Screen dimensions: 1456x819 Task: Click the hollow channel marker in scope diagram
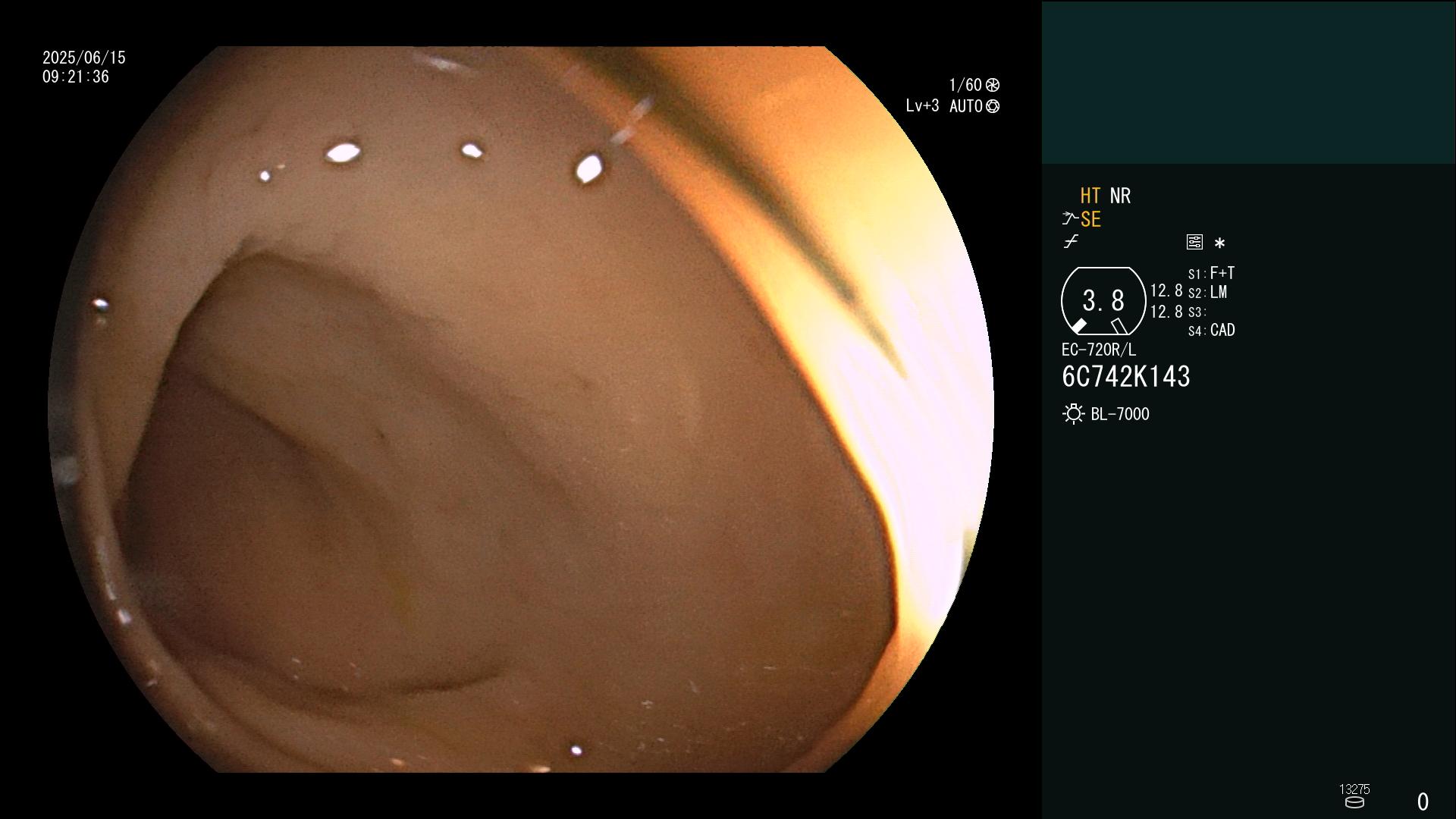pos(1119,326)
